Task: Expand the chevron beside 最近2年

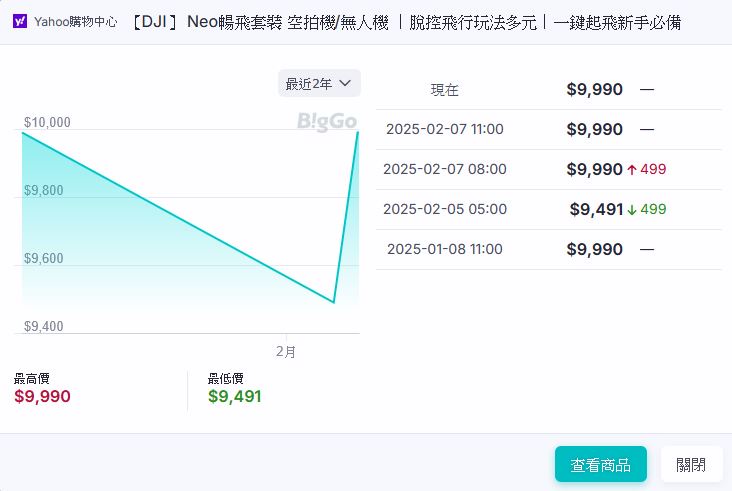Action: 346,83
